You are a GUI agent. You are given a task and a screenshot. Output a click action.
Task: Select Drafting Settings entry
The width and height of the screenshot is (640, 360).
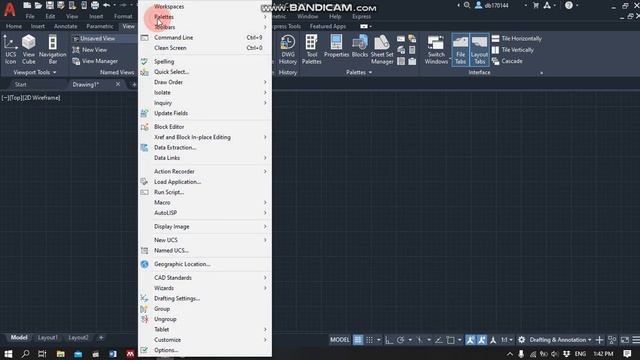coord(205,298)
